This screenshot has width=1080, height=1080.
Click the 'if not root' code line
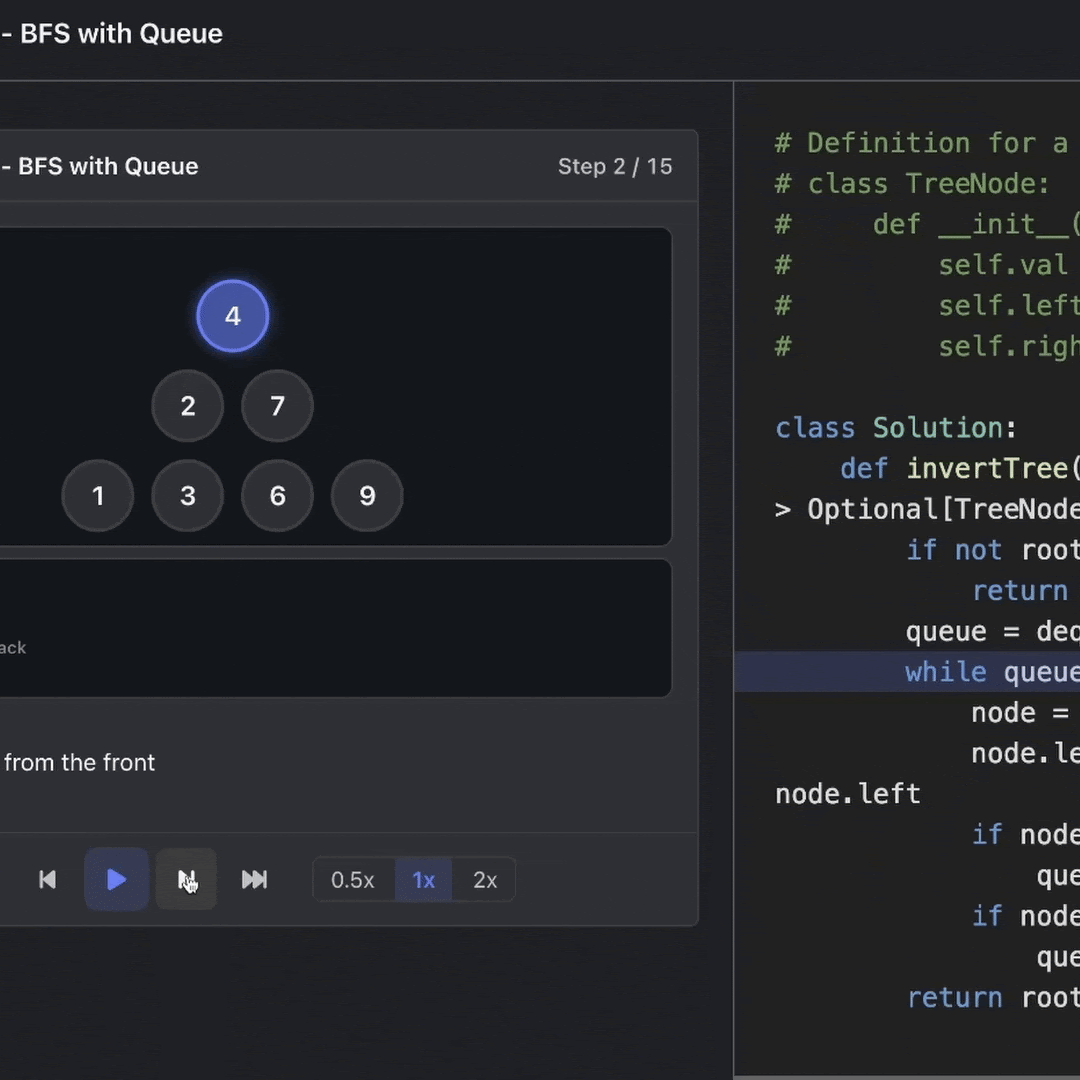[x=993, y=550]
